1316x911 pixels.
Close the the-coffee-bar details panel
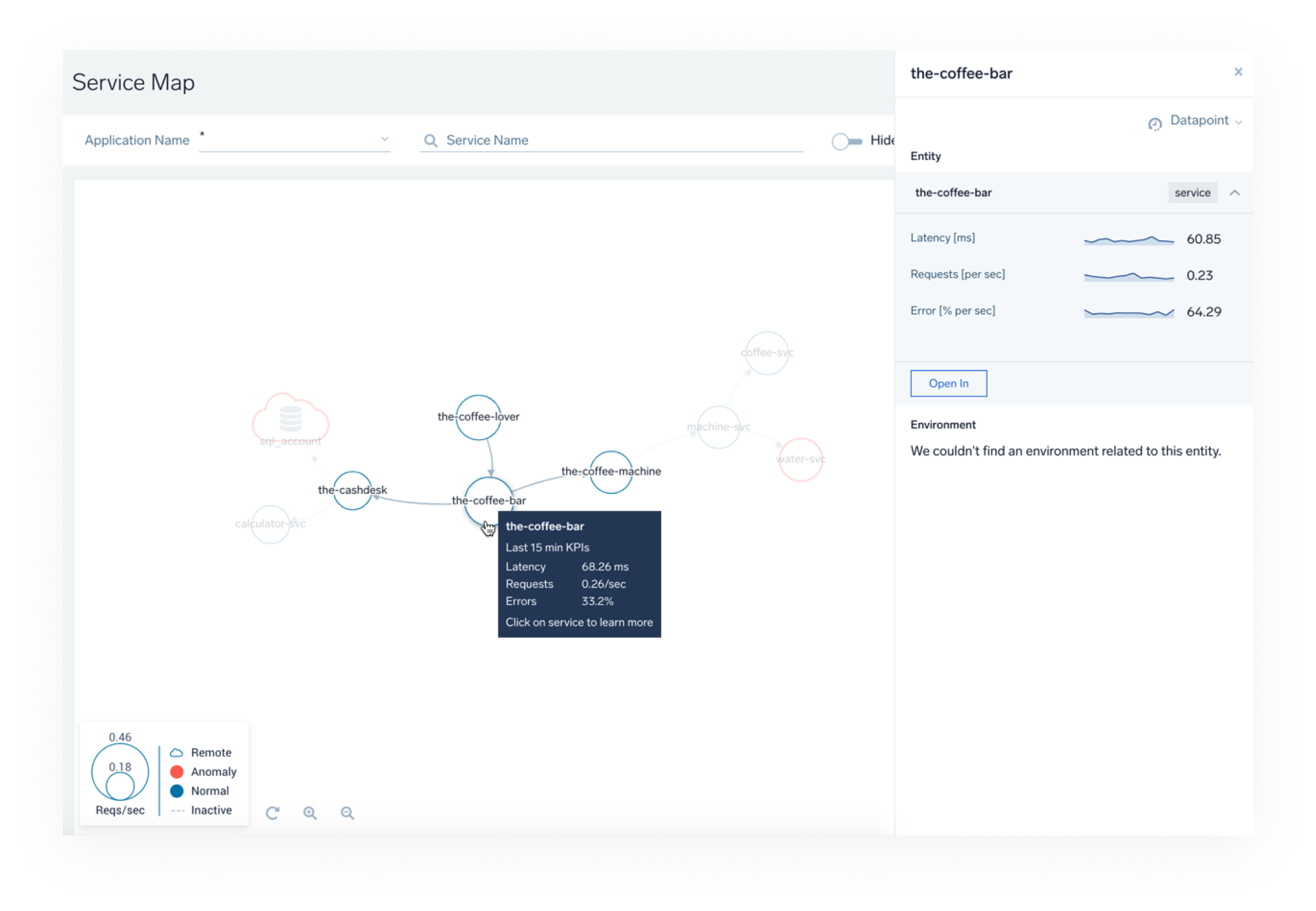tap(1238, 72)
